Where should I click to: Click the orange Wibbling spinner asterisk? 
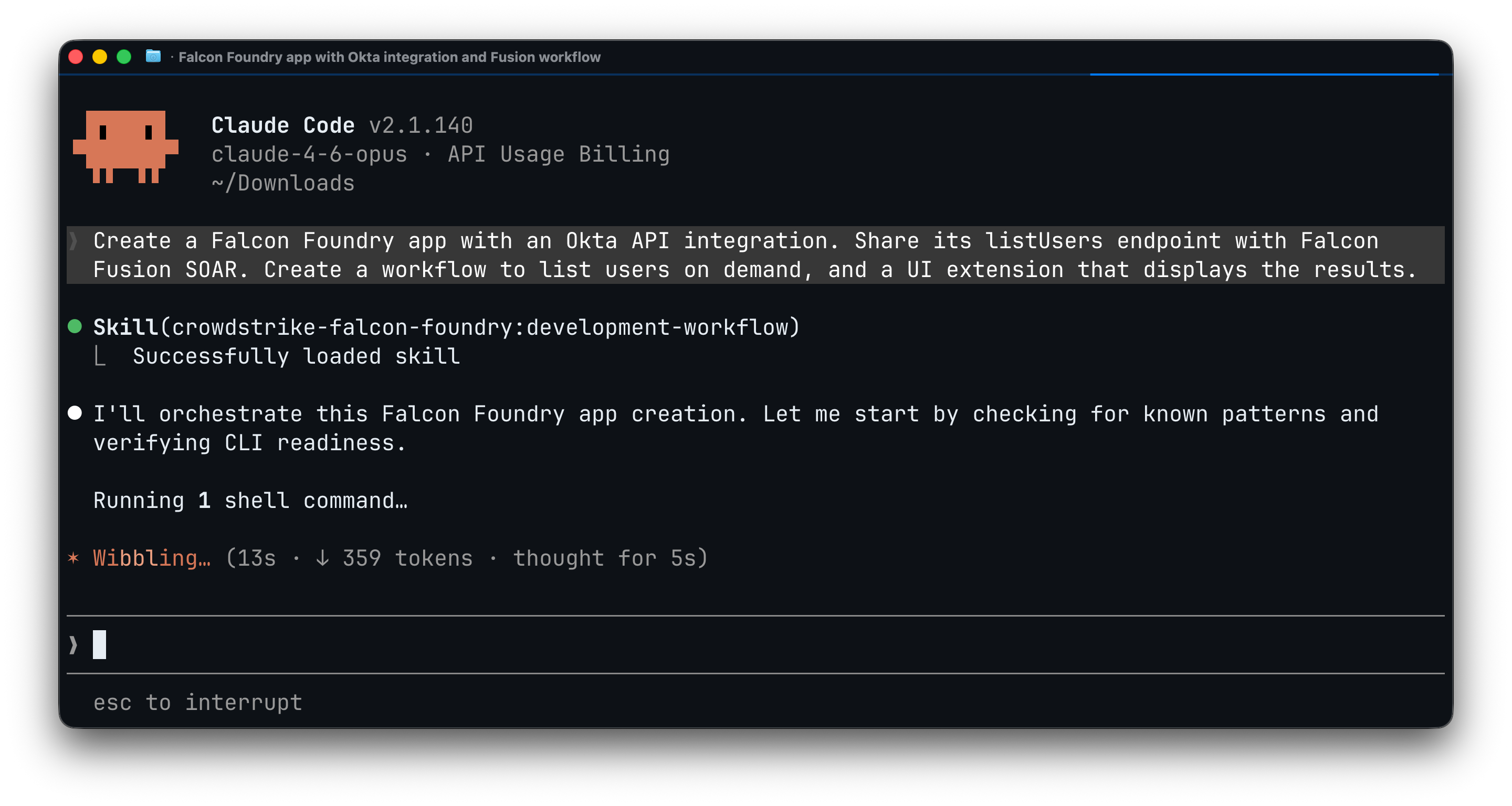click(73, 557)
